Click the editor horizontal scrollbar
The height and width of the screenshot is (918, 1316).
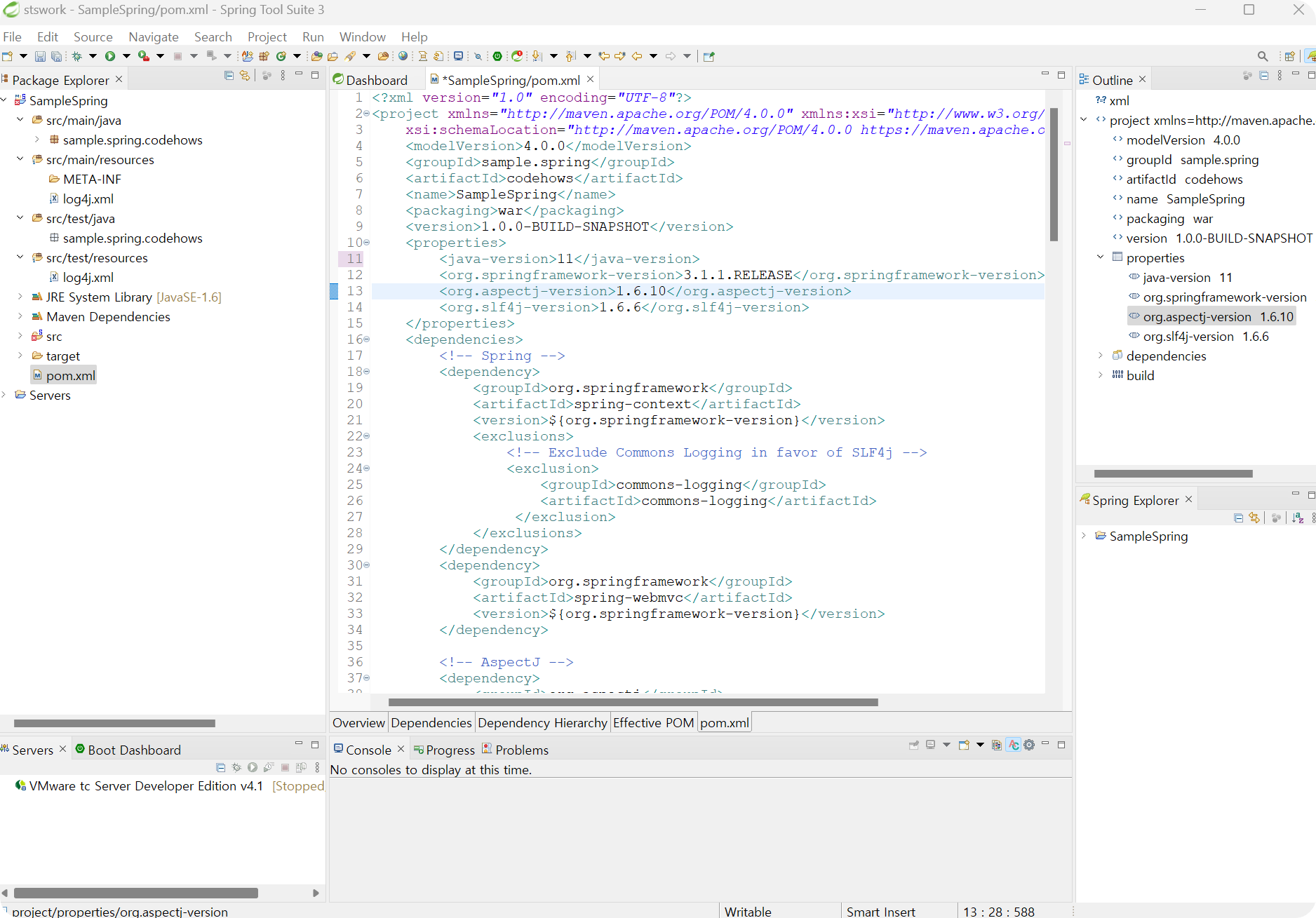click(x=633, y=702)
